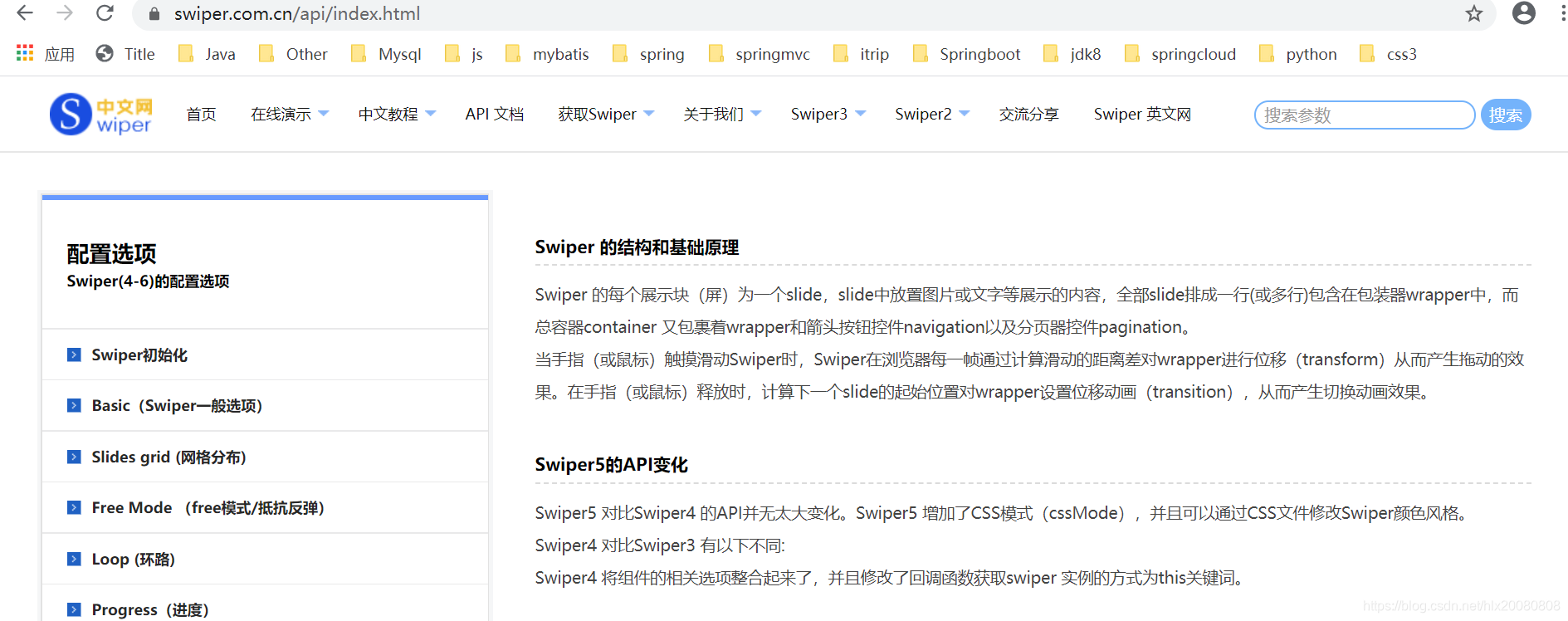Bookmark this page with the star icon
This screenshot has height=621, width=1568.
(x=1473, y=13)
